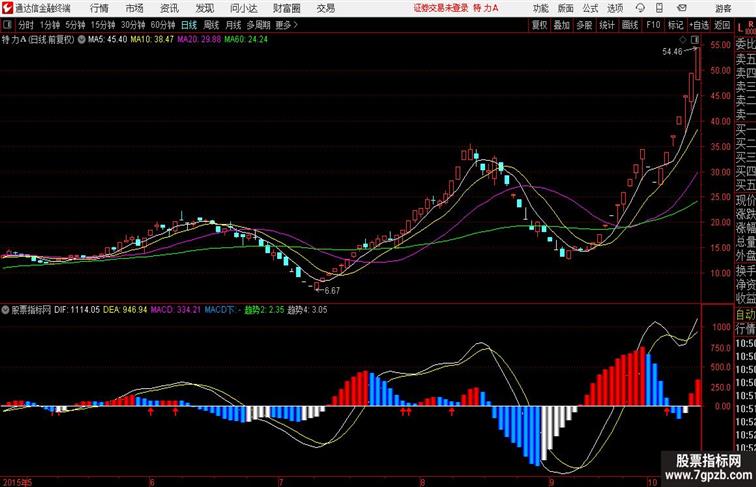Click the MACD下 label

pyautogui.click(x=219, y=310)
